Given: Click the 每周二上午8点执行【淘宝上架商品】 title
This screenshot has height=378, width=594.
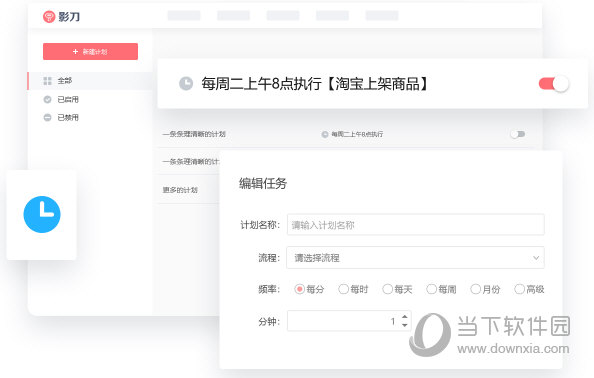Looking at the screenshot, I should coord(314,84).
